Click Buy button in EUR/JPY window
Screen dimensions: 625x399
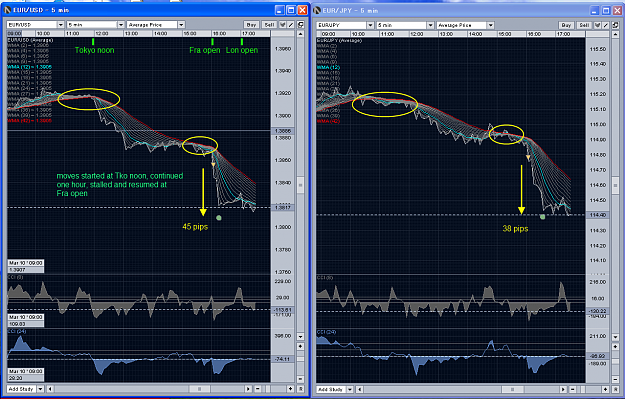566,25
